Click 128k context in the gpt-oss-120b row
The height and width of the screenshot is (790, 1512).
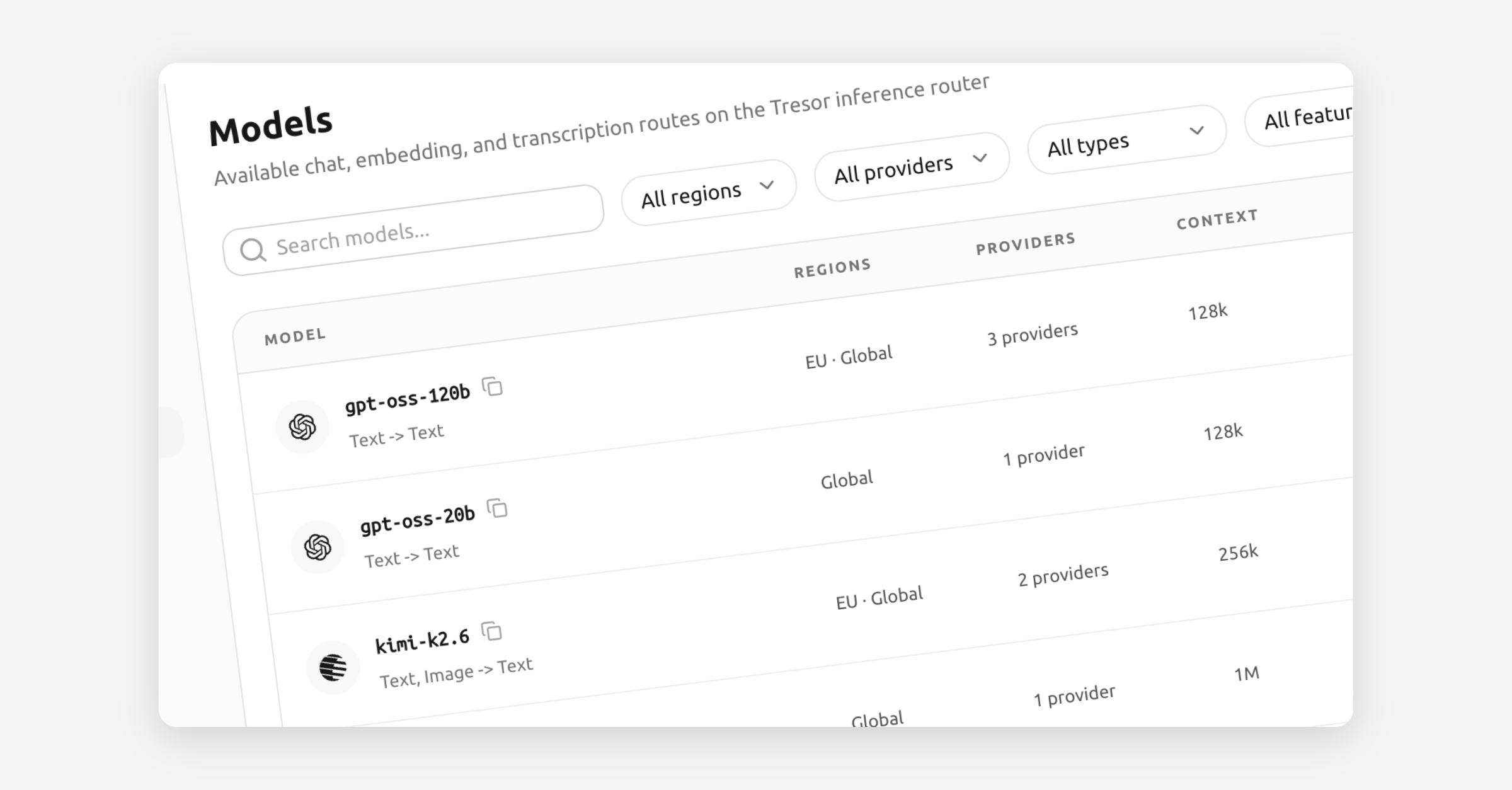click(1208, 312)
